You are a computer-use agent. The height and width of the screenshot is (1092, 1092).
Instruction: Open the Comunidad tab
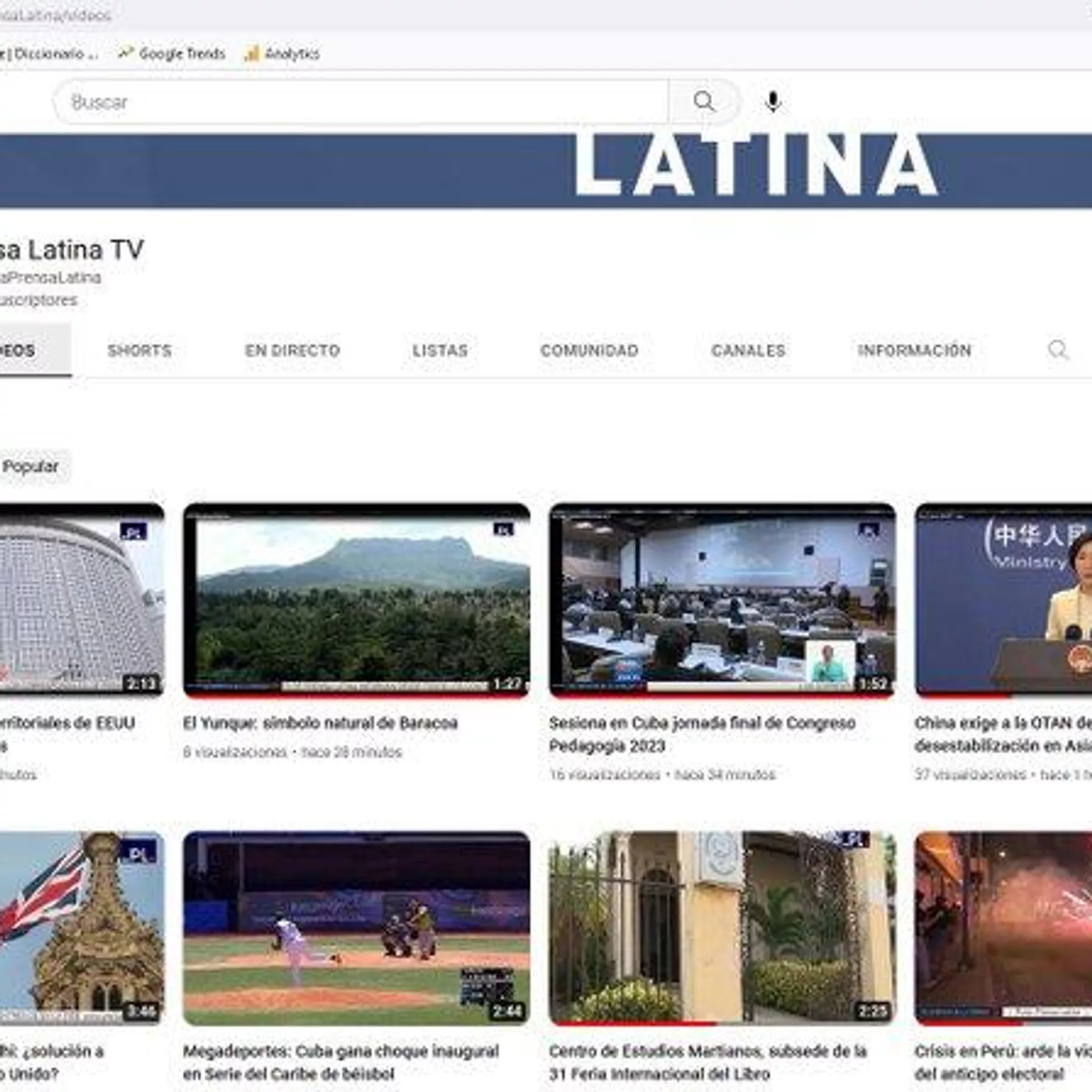[x=590, y=350]
